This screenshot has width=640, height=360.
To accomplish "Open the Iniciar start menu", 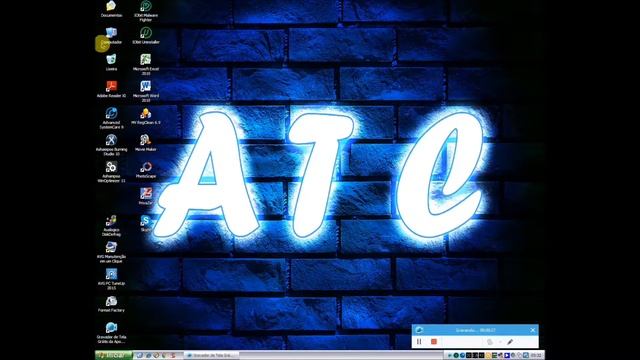I will coord(114,356).
